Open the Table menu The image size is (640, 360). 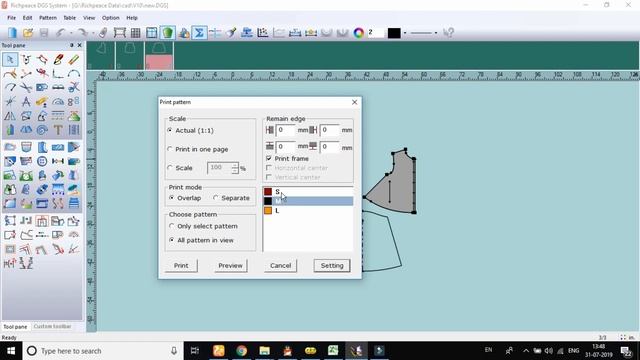click(69, 18)
